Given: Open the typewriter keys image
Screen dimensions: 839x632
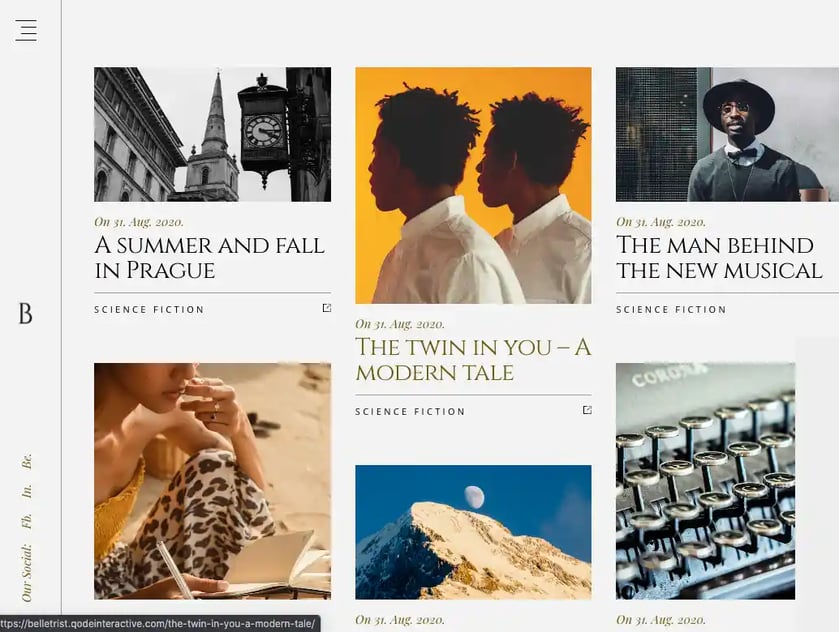Looking at the screenshot, I should [x=705, y=481].
